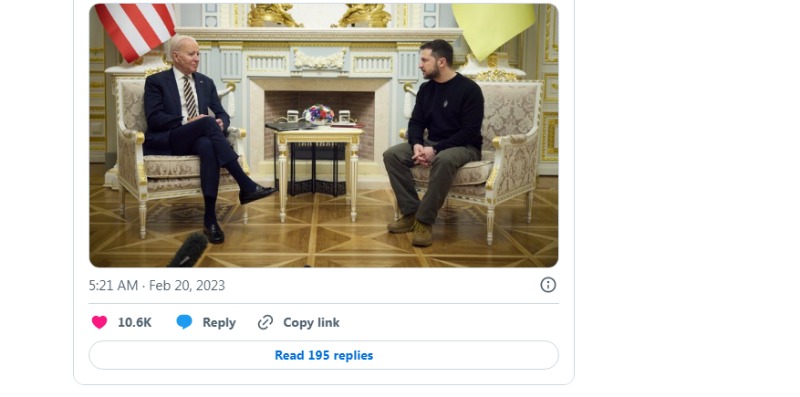Click the blue speech bubble reply icon

(x=184, y=322)
